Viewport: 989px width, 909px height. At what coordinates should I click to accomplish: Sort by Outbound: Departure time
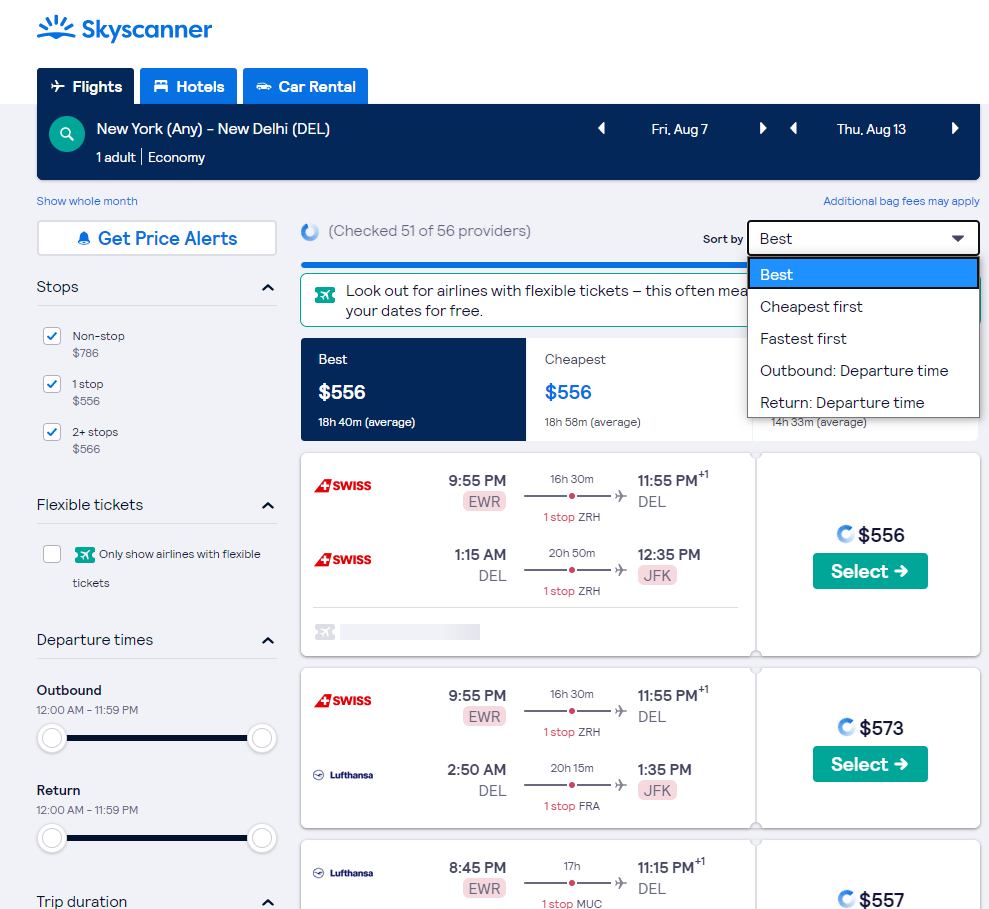point(863,371)
